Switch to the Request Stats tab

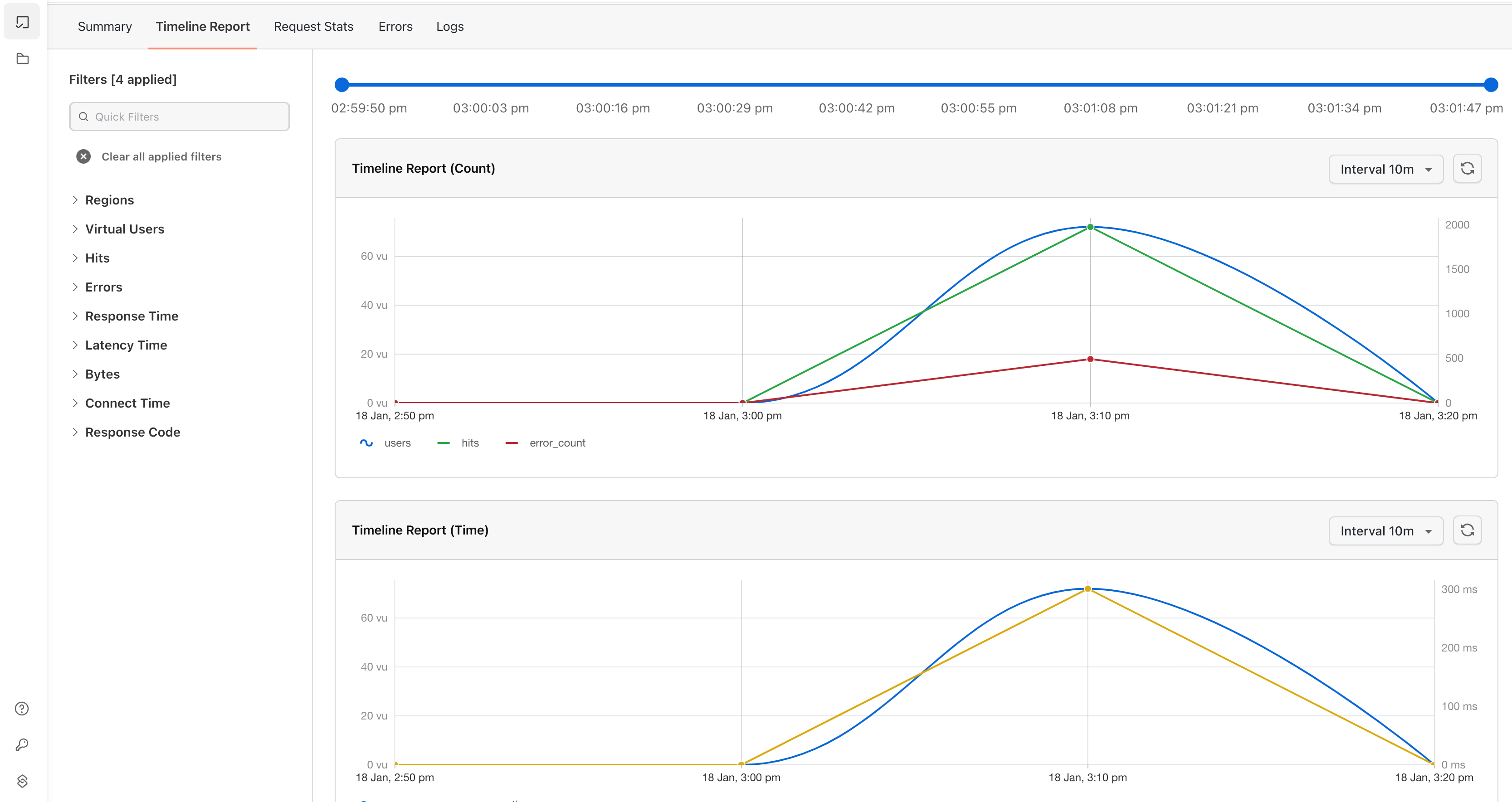pyautogui.click(x=313, y=26)
